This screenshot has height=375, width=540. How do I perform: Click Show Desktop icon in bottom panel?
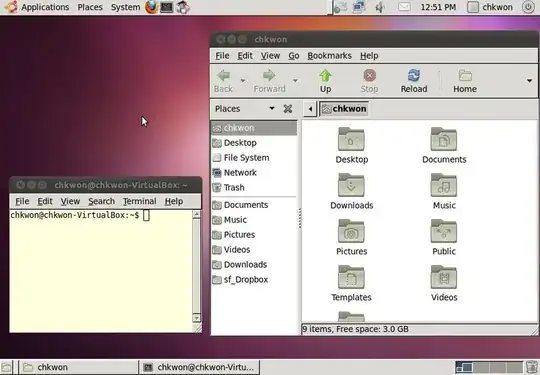coord(7,367)
